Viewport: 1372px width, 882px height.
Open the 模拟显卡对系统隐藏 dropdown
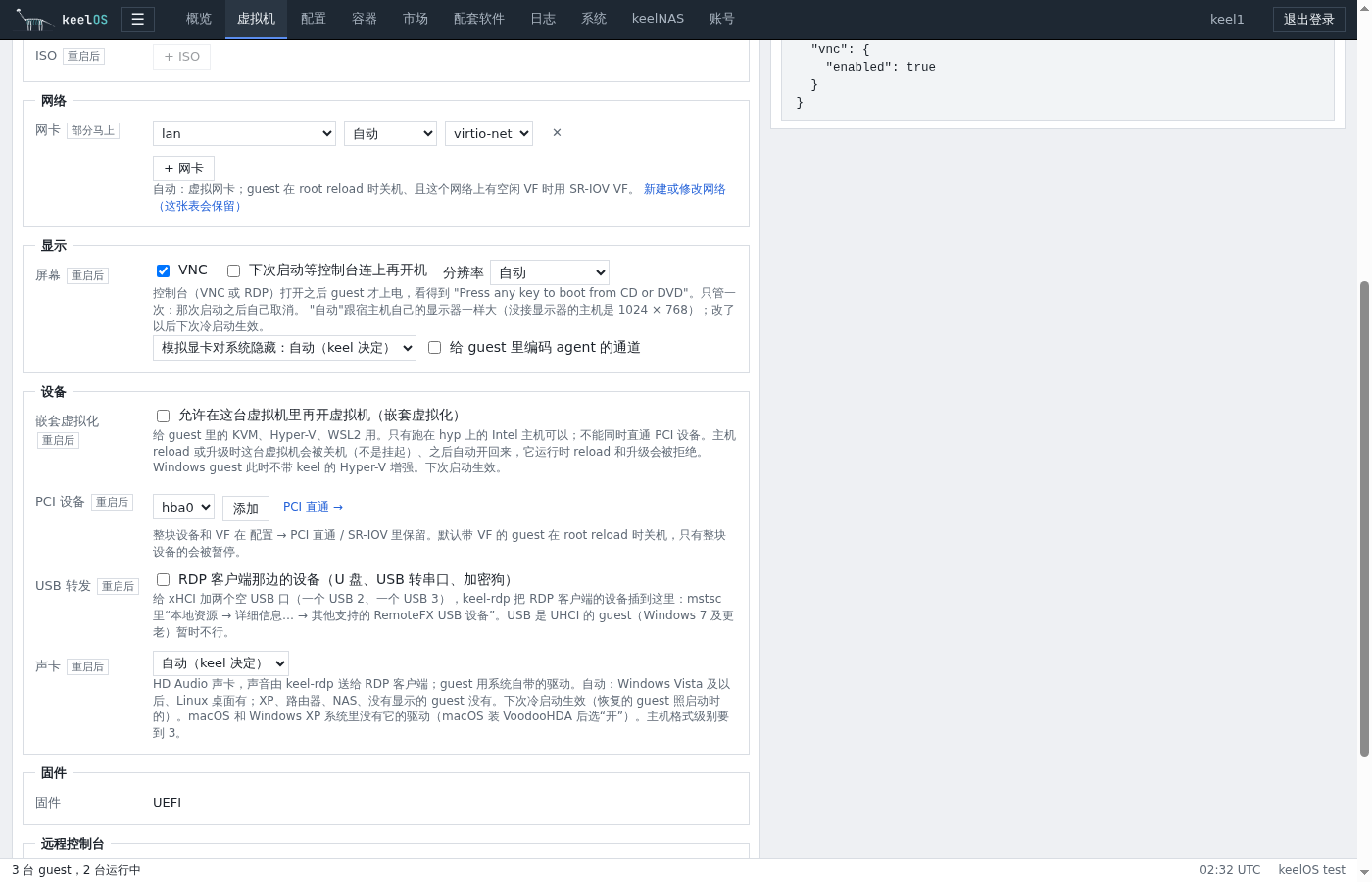click(x=284, y=348)
